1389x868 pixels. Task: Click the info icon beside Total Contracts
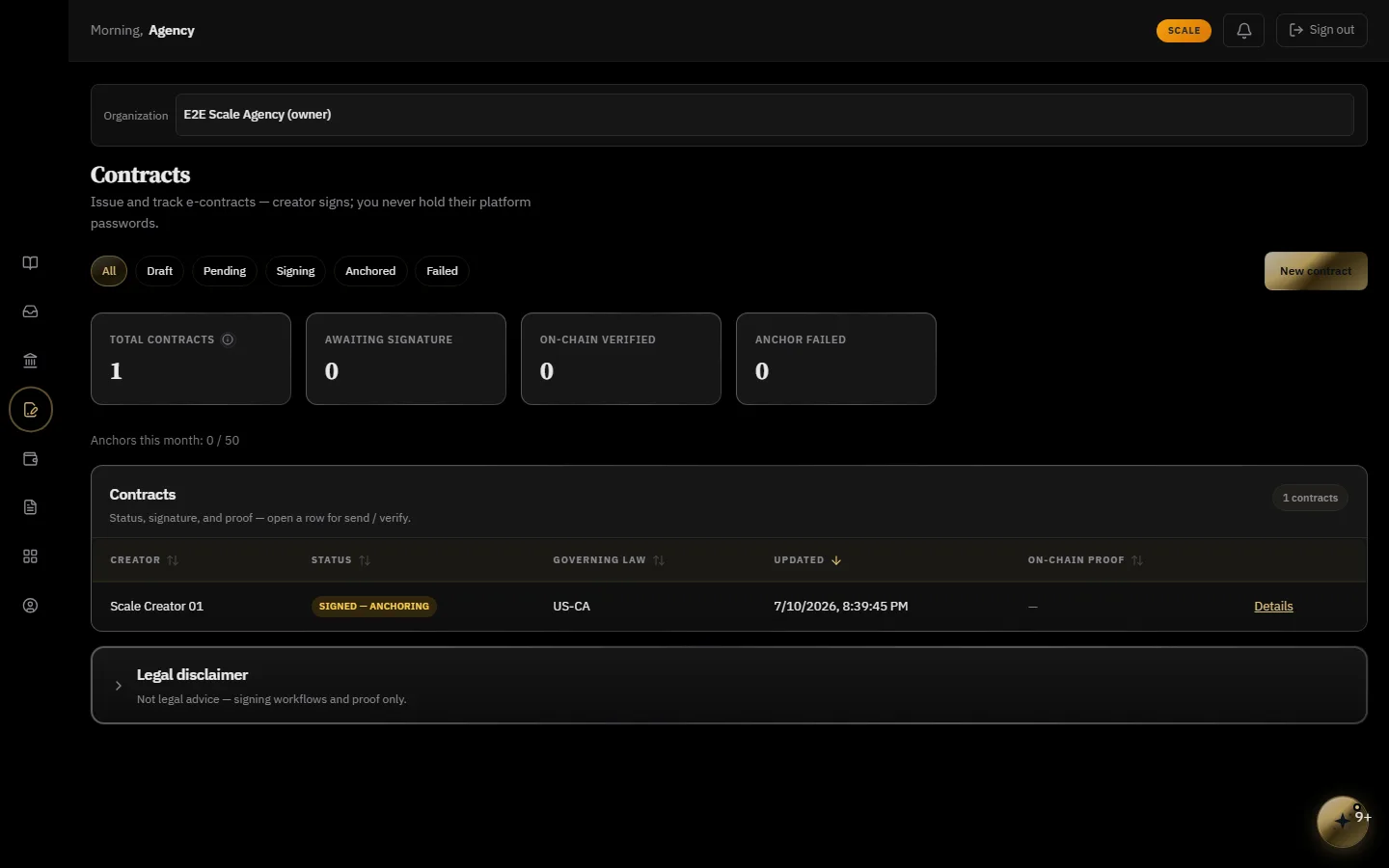(x=228, y=339)
